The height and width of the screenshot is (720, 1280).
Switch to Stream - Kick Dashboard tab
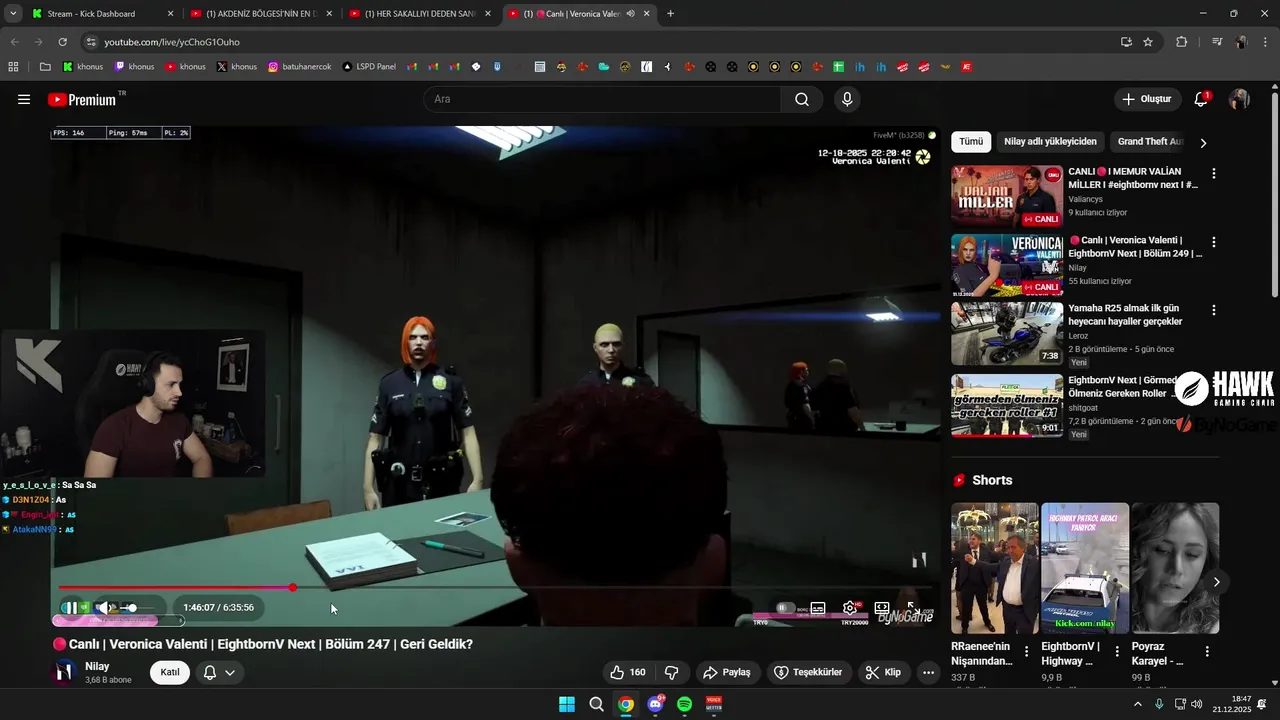click(x=100, y=14)
